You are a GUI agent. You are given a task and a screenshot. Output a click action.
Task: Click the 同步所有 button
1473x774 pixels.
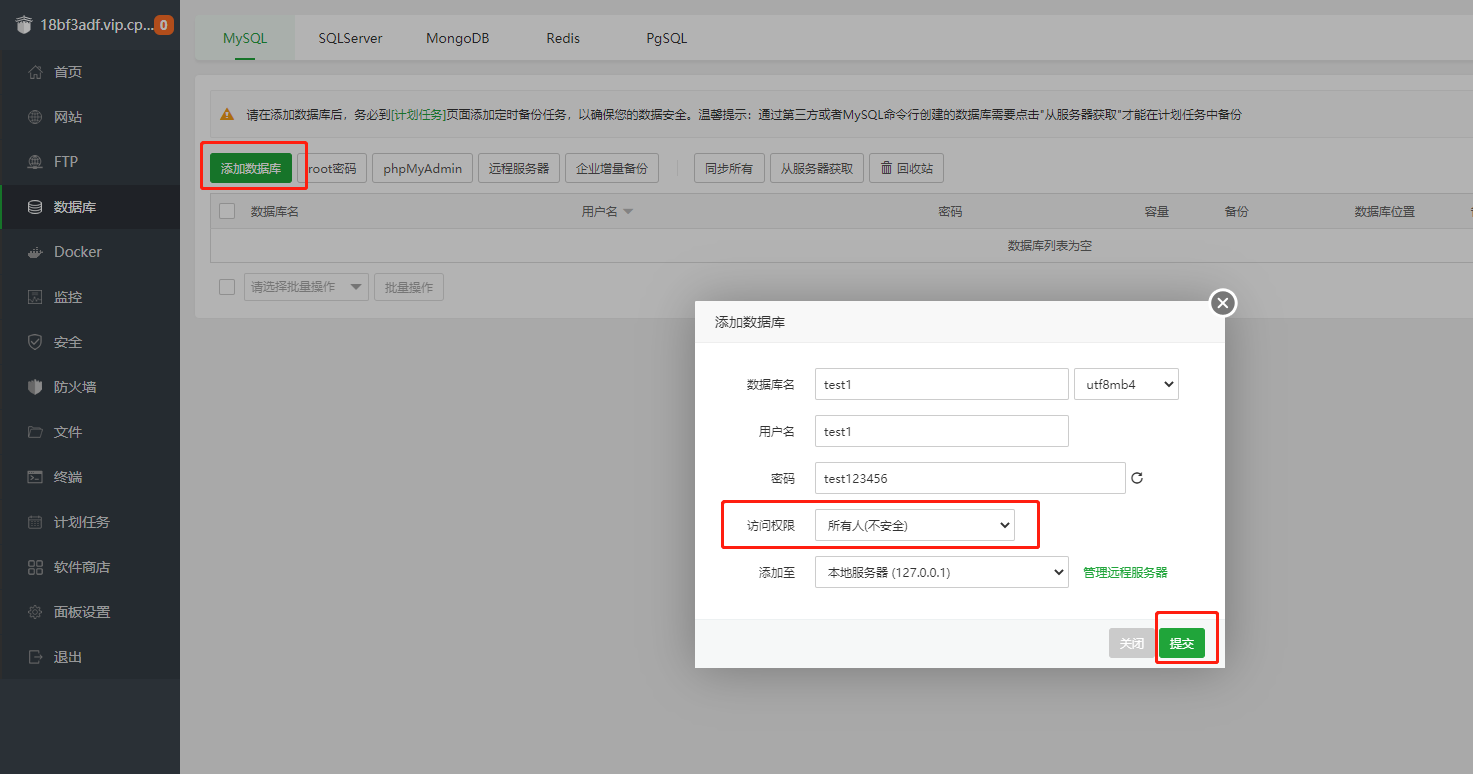click(729, 168)
